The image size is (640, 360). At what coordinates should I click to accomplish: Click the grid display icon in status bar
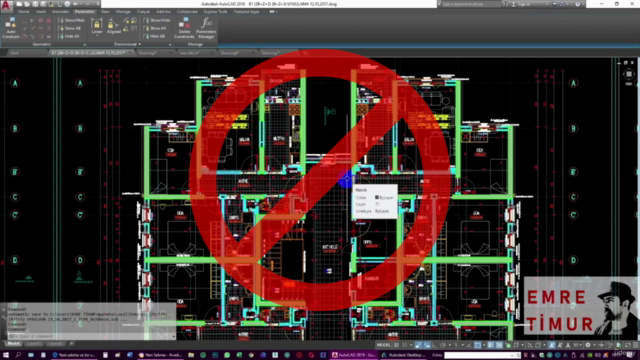click(396, 345)
